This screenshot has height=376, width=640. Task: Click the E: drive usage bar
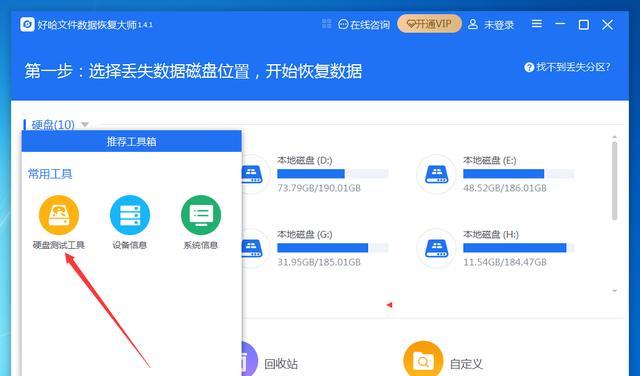click(x=518, y=174)
